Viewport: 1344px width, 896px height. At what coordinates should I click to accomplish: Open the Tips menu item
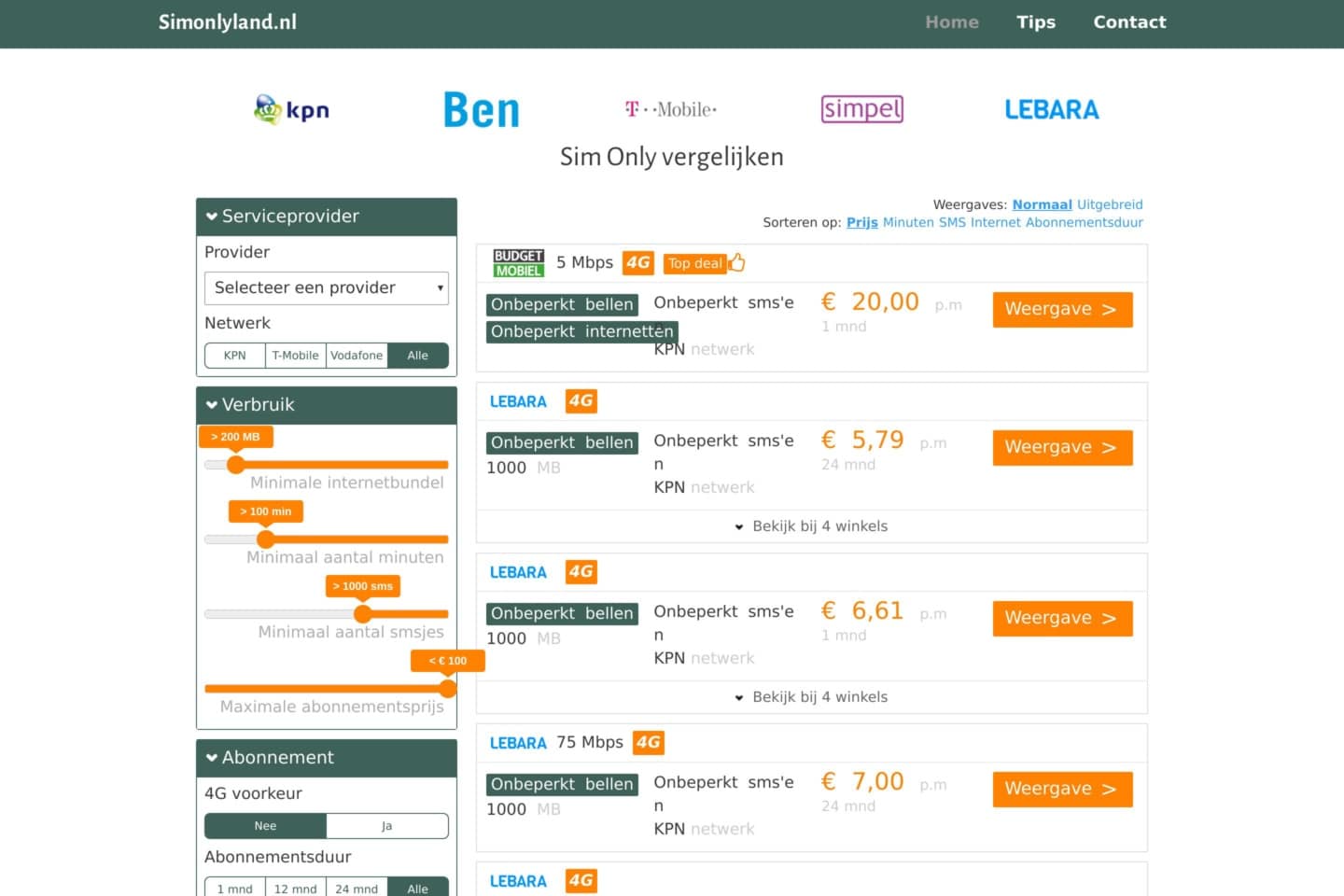pyautogui.click(x=1036, y=22)
